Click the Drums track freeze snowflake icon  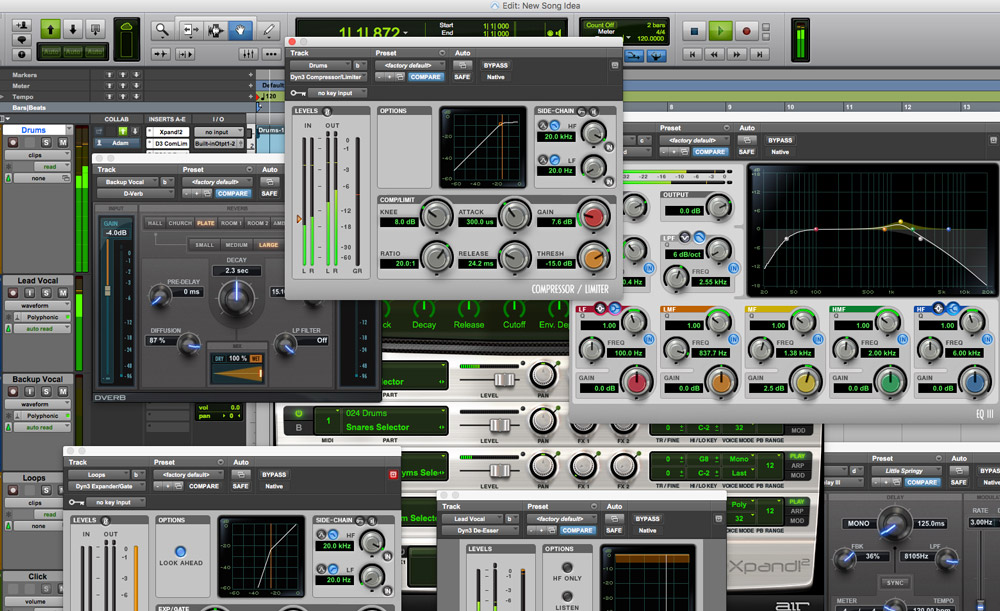pyautogui.click(x=9, y=166)
